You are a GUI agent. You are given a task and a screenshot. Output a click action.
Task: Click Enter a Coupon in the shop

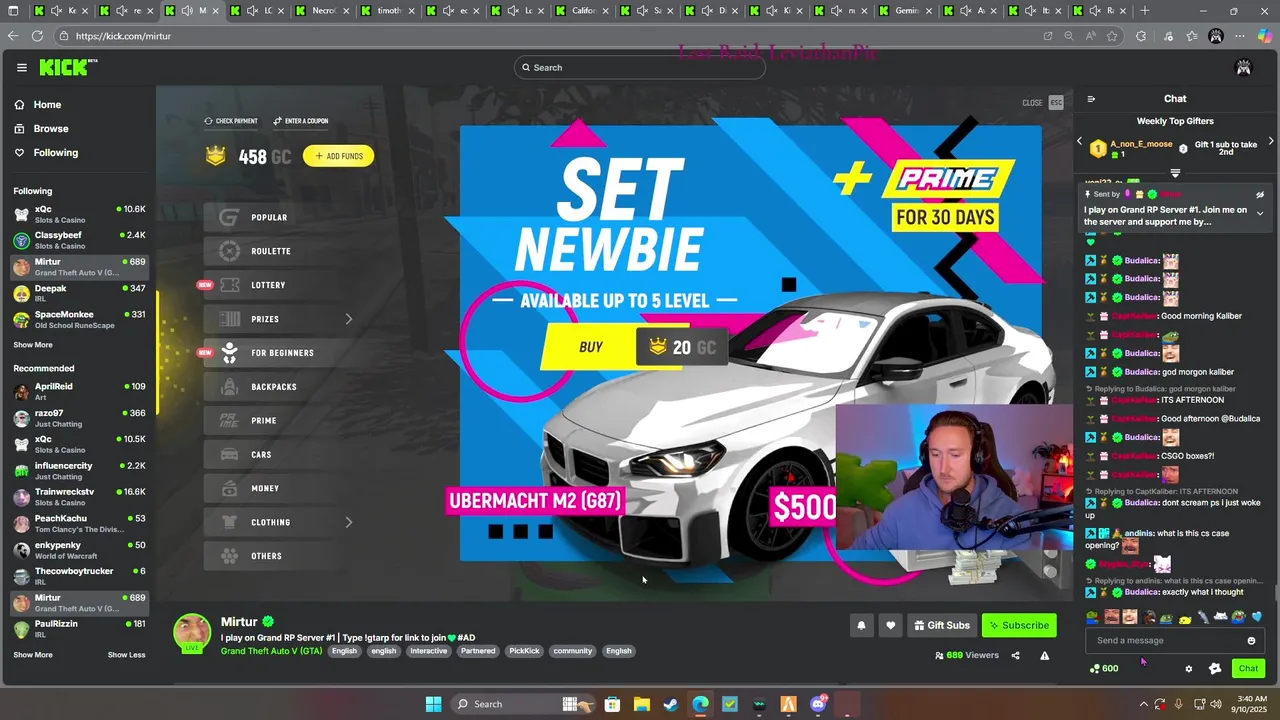pos(300,121)
